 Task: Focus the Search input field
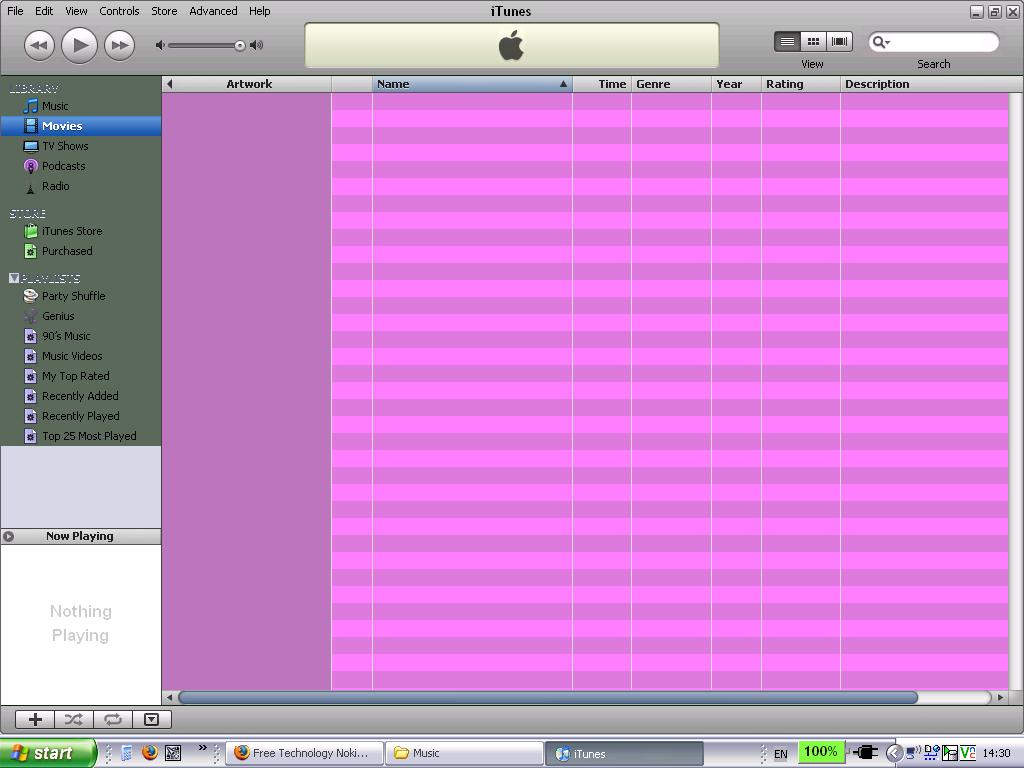click(x=934, y=42)
